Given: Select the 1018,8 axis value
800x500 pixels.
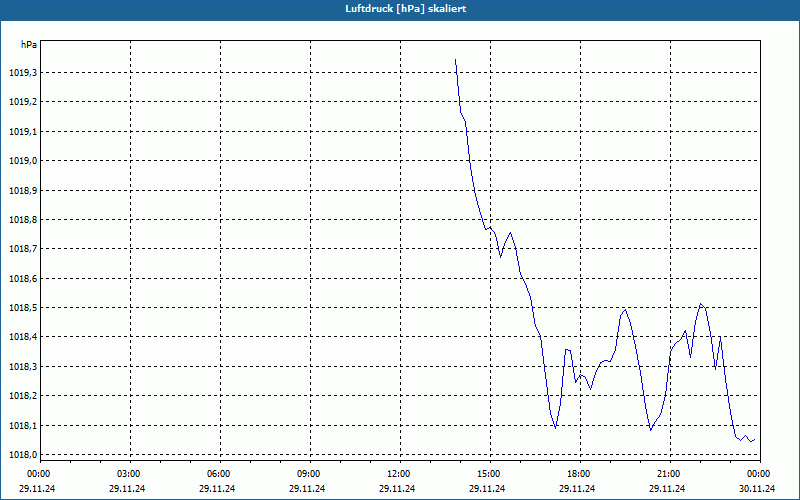Looking at the screenshot, I should point(23,220).
